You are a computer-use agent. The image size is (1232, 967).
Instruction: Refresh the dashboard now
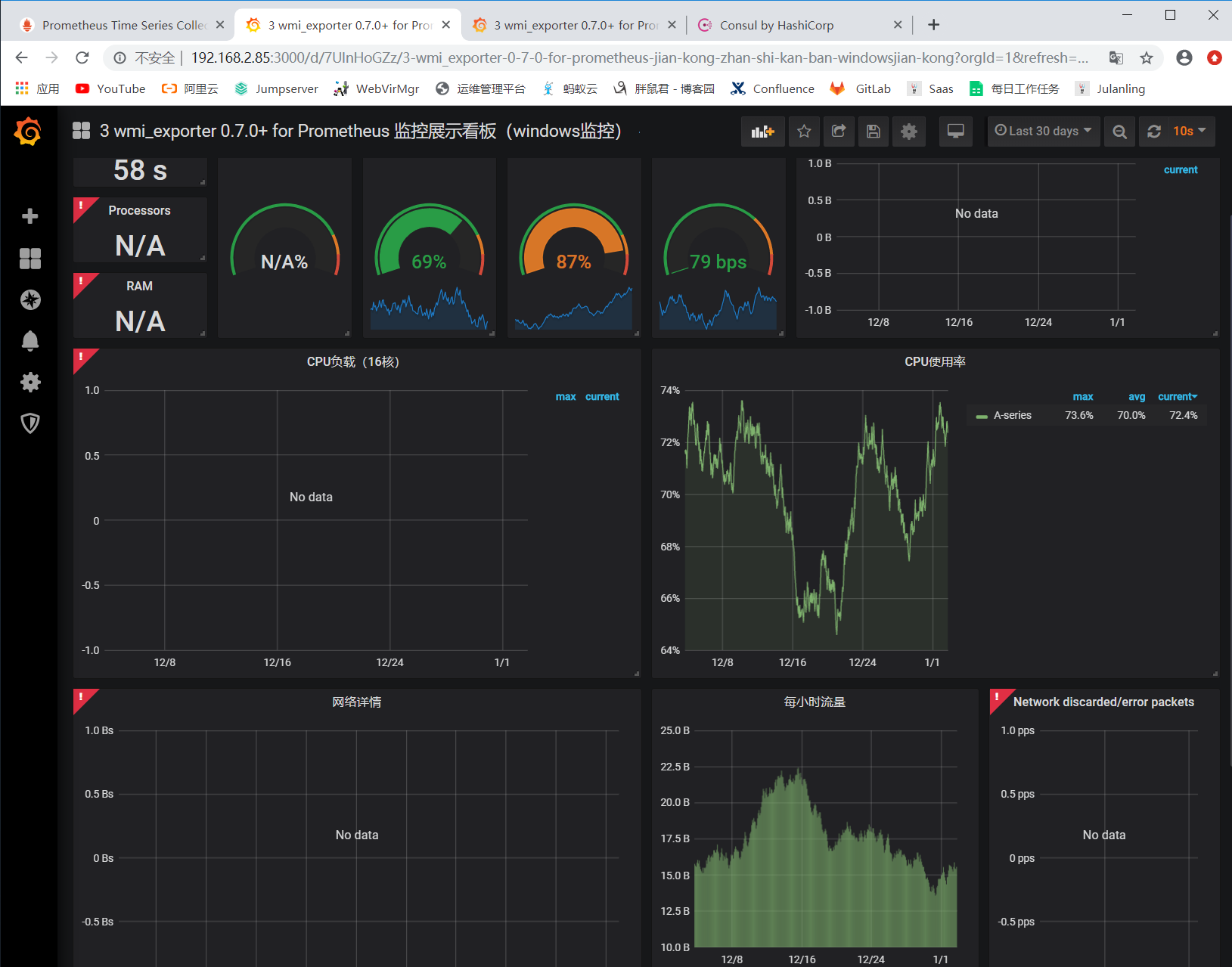[x=1154, y=132]
